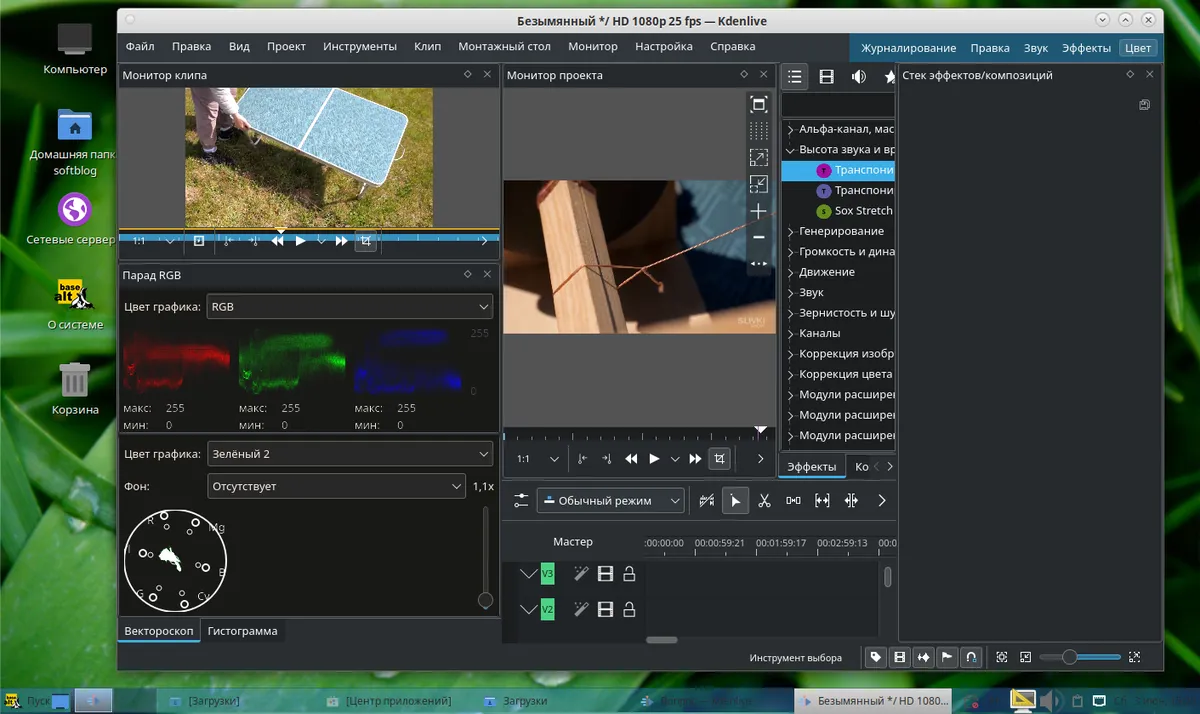Image resolution: width=1200 pixels, height=714 pixels.
Task: Click the fit zoom to project icon
Action: click(x=1001, y=657)
